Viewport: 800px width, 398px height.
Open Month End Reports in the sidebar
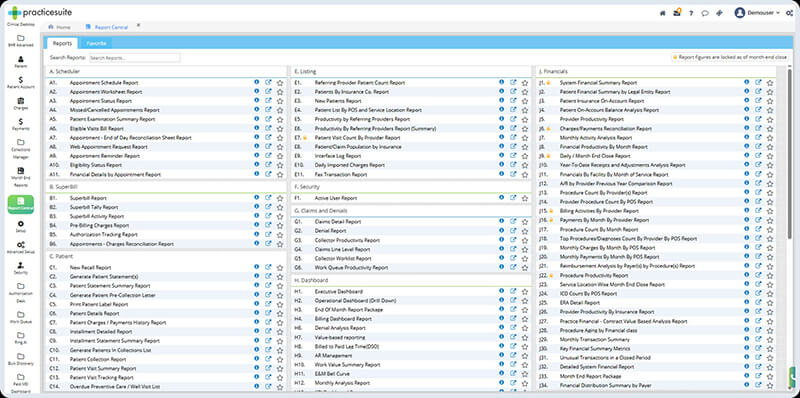click(20, 177)
